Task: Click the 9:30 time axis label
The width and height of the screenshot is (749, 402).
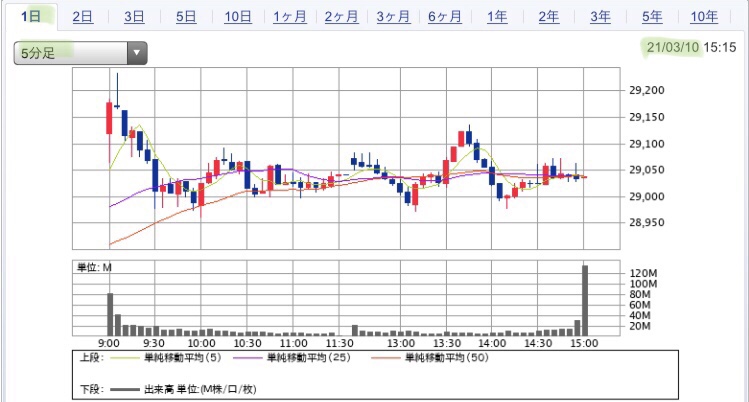Action: point(154,343)
